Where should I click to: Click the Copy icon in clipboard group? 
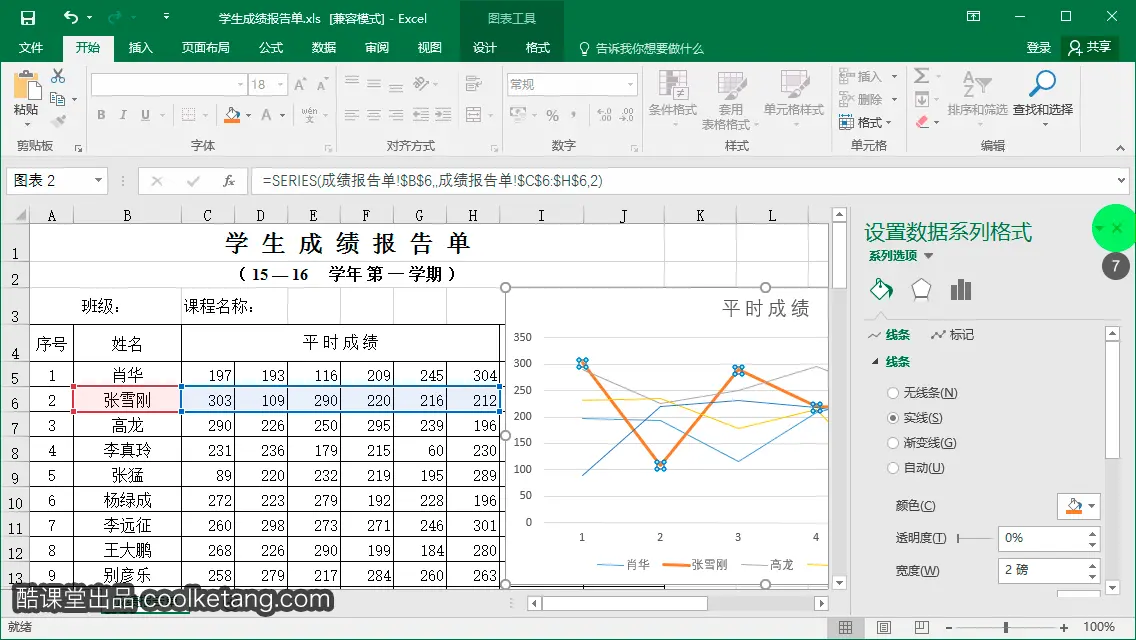(57, 99)
